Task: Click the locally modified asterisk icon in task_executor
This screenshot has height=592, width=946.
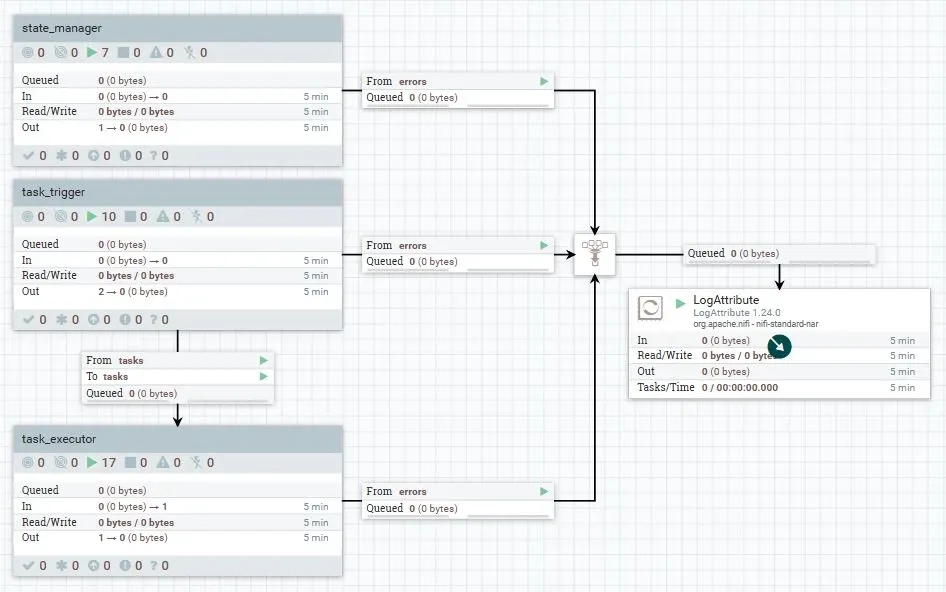Action: coord(61,565)
